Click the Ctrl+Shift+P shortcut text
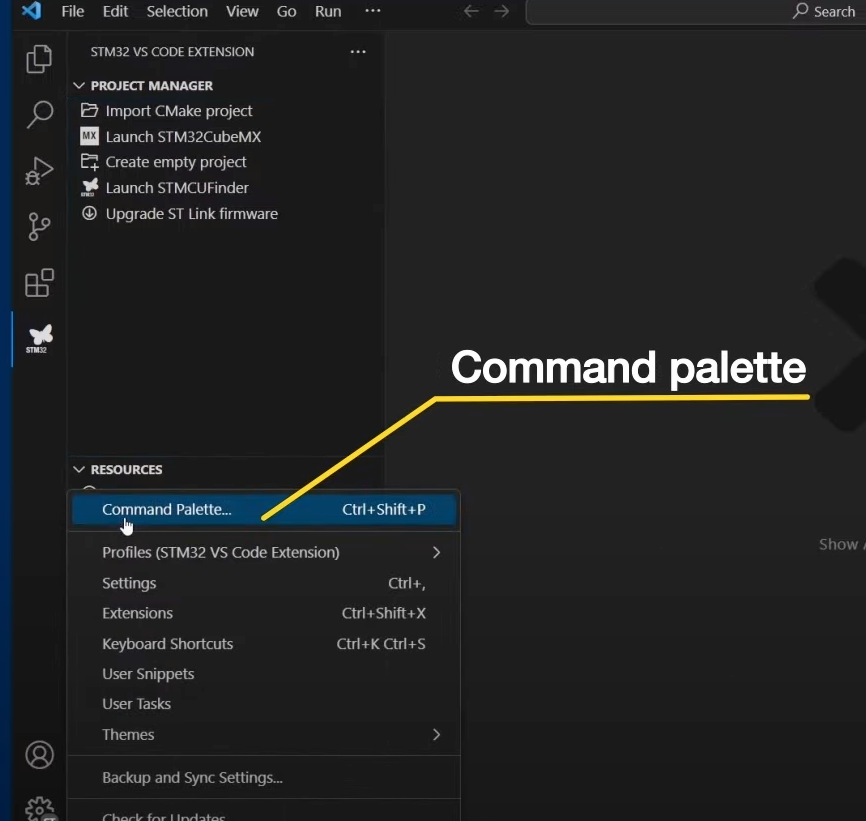The image size is (866, 821). pyautogui.click(x=384, y=509)
